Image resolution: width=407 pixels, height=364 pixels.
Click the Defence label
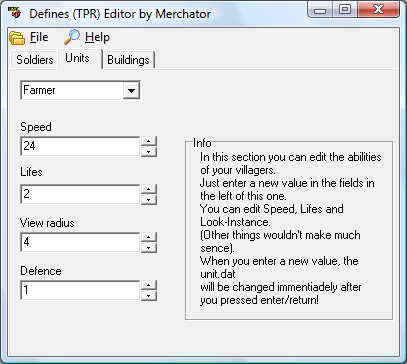[41, 271]
